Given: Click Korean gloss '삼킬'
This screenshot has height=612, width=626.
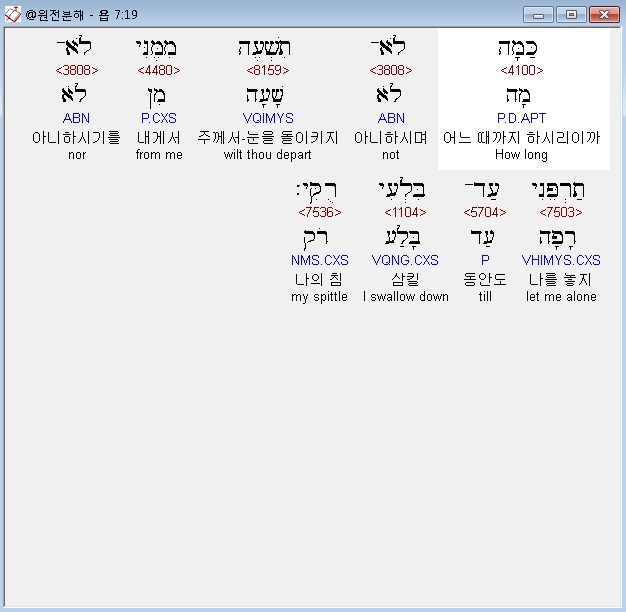Looking at the screenshot, I should point(405,279).
